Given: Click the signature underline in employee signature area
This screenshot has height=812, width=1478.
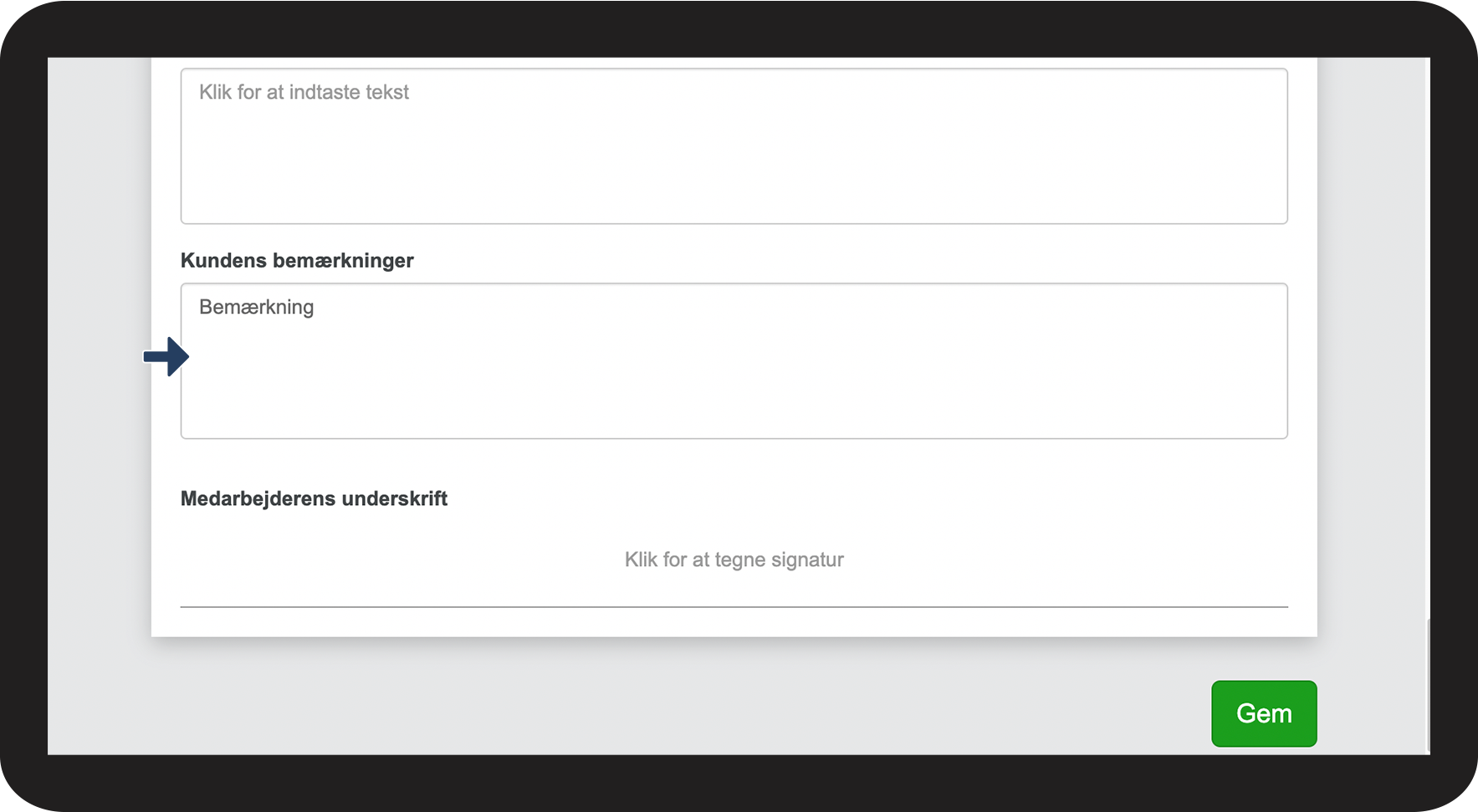Looking at the screenshot, I should 734,606.
